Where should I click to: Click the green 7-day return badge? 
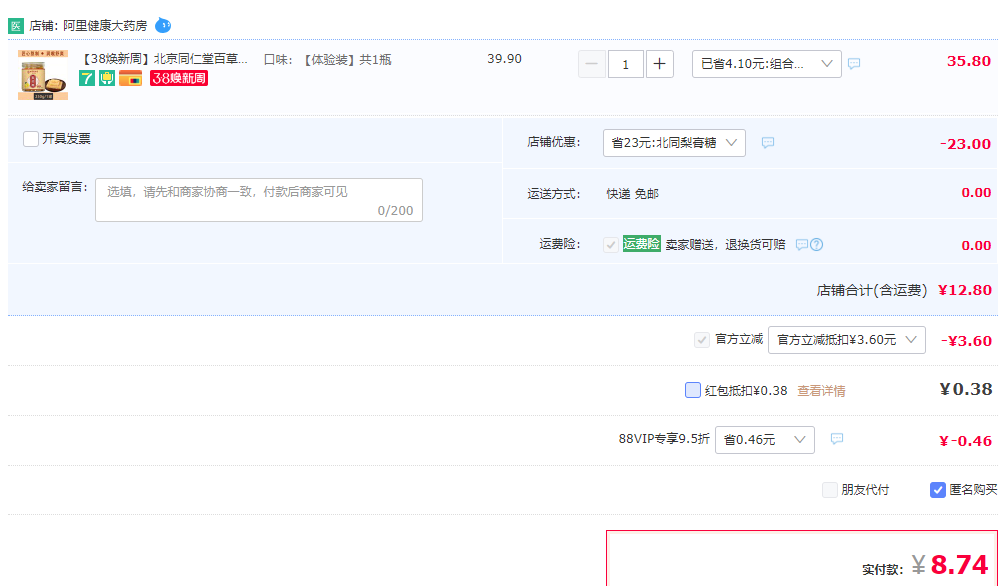[x=87, y=78]
